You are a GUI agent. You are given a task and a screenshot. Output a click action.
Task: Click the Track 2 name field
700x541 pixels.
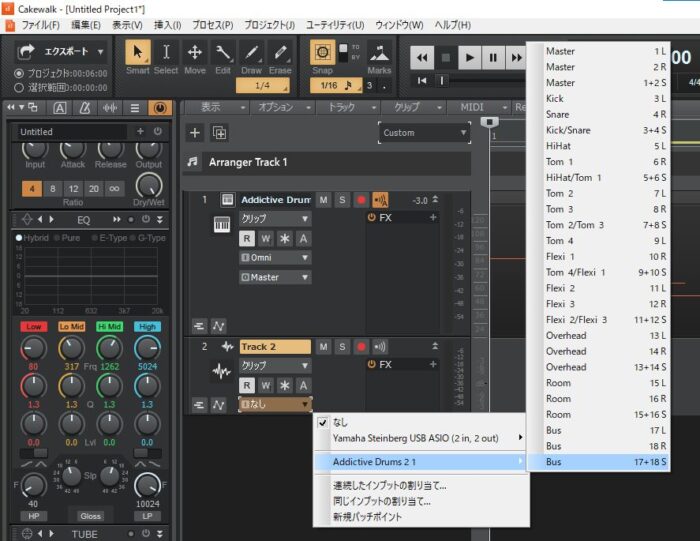pyautogui.click(x=275, y=347)
